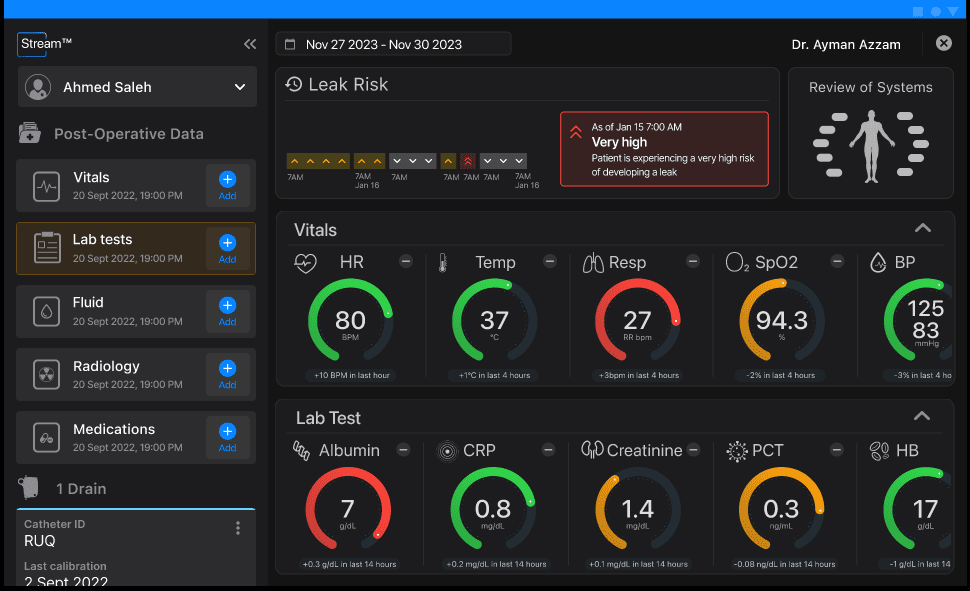This screenshot has width=970, height=591.
Task: Click the CRP concentric circles icon
Action: coord(447,451)
